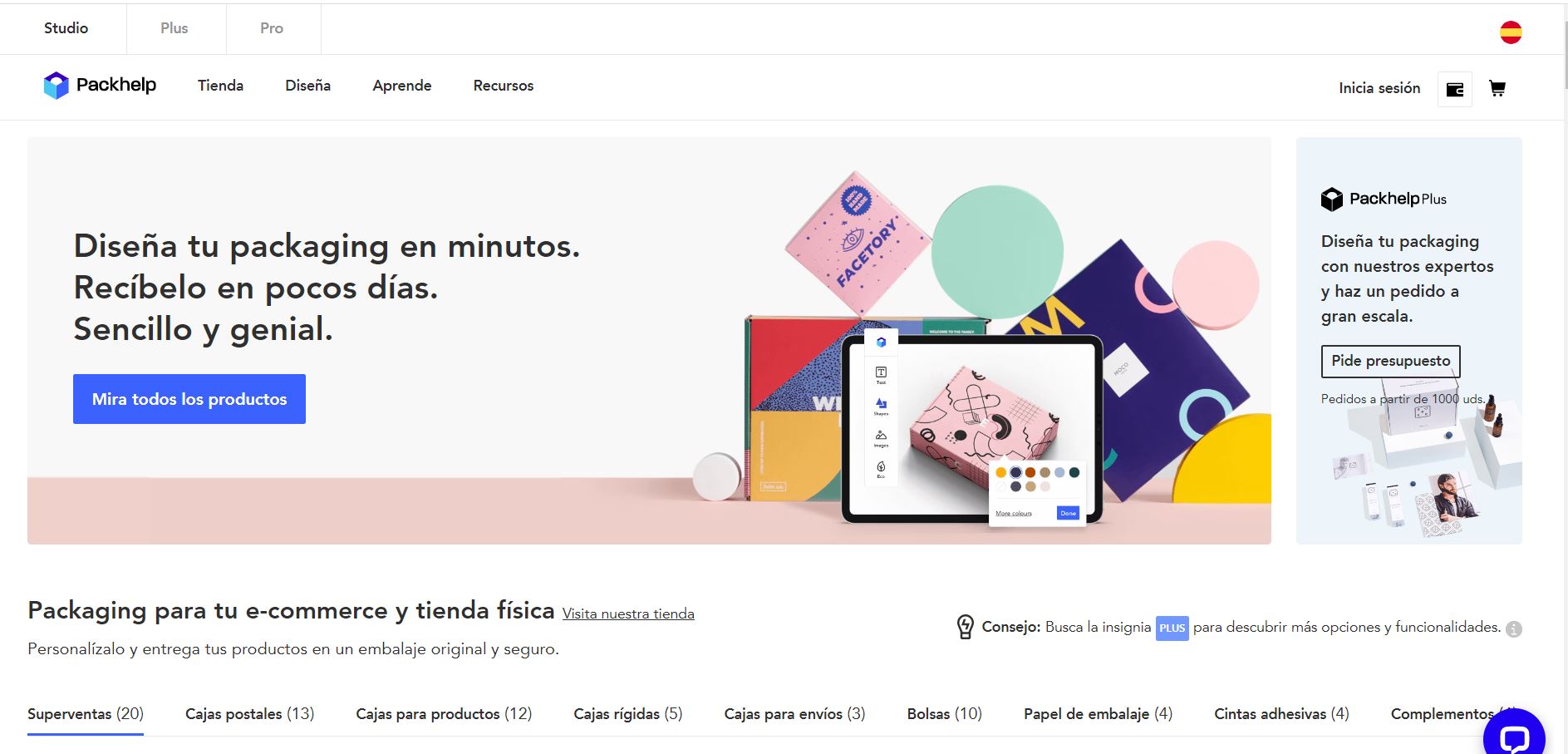Open the language selector Spain flag
1568x754 pixels.
[1511, 32]
